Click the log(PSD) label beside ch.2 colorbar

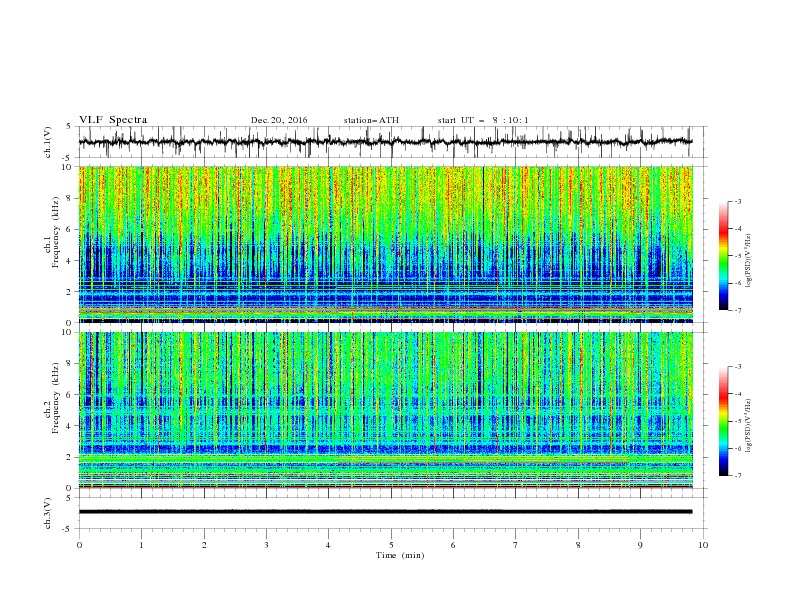[x=748, y=425]
